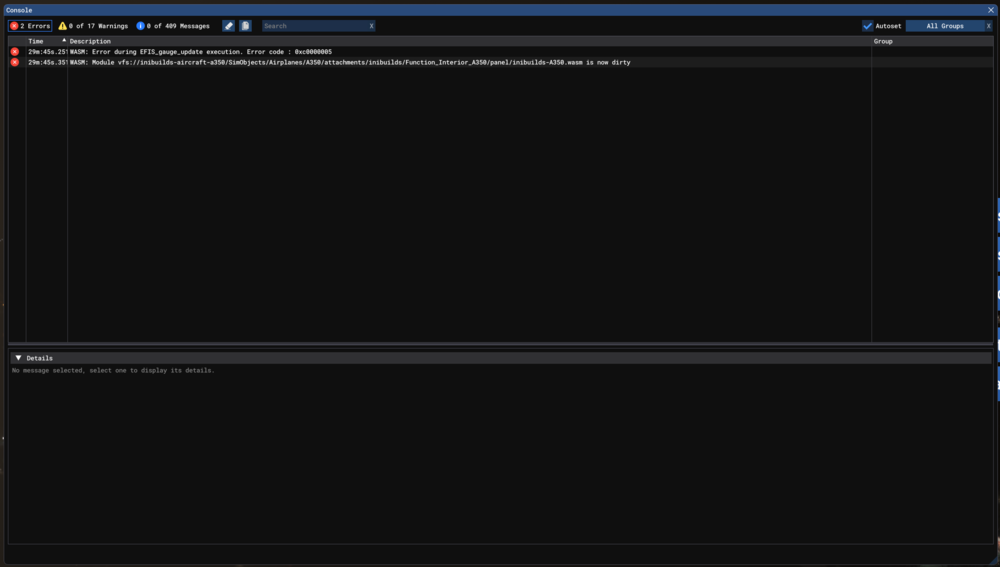Click error icon of module dirty row
This screenshot has height=567, width=1000.
coord(15,63)
